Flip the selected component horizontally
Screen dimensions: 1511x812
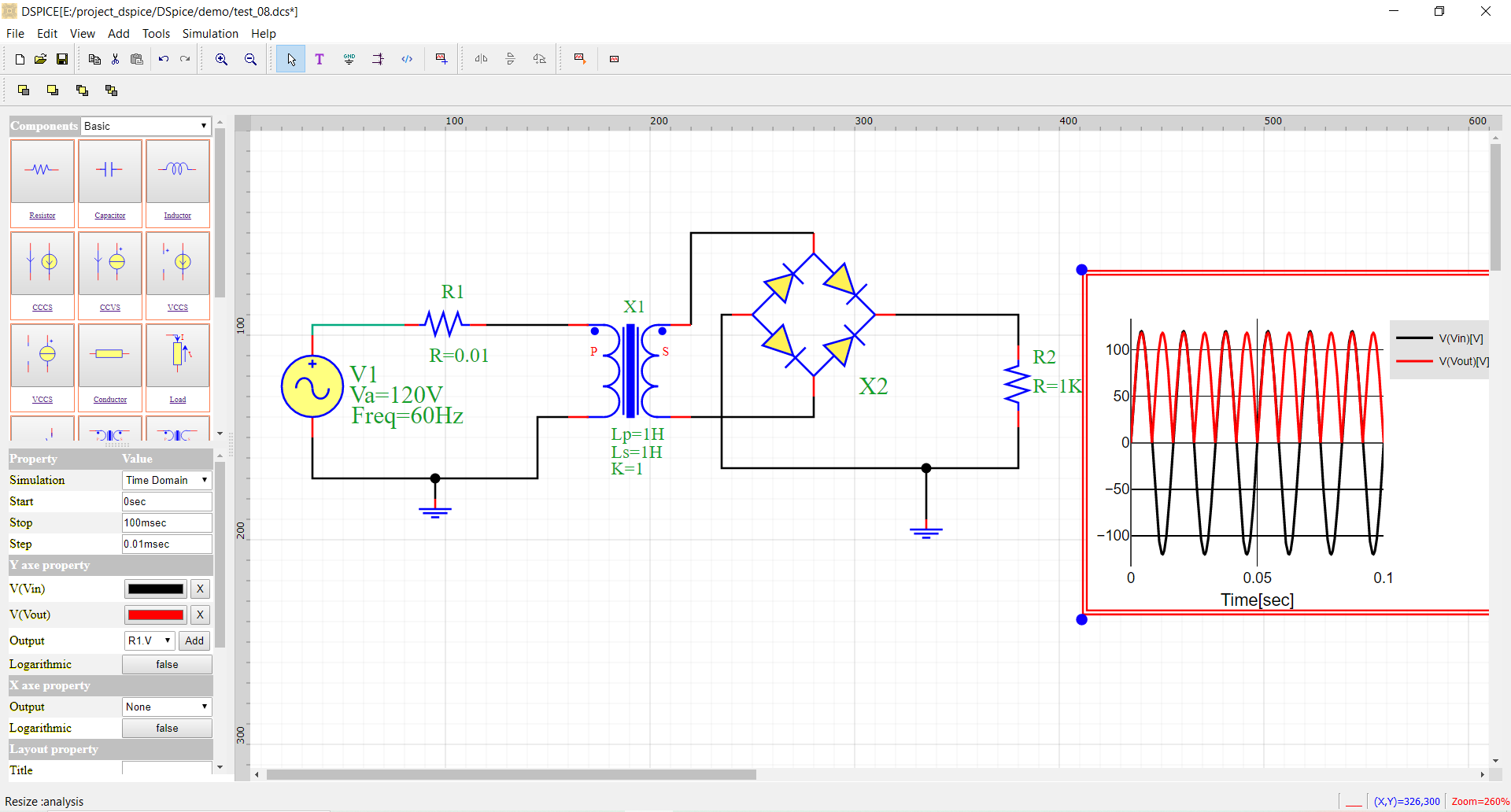tap(481, 58)
